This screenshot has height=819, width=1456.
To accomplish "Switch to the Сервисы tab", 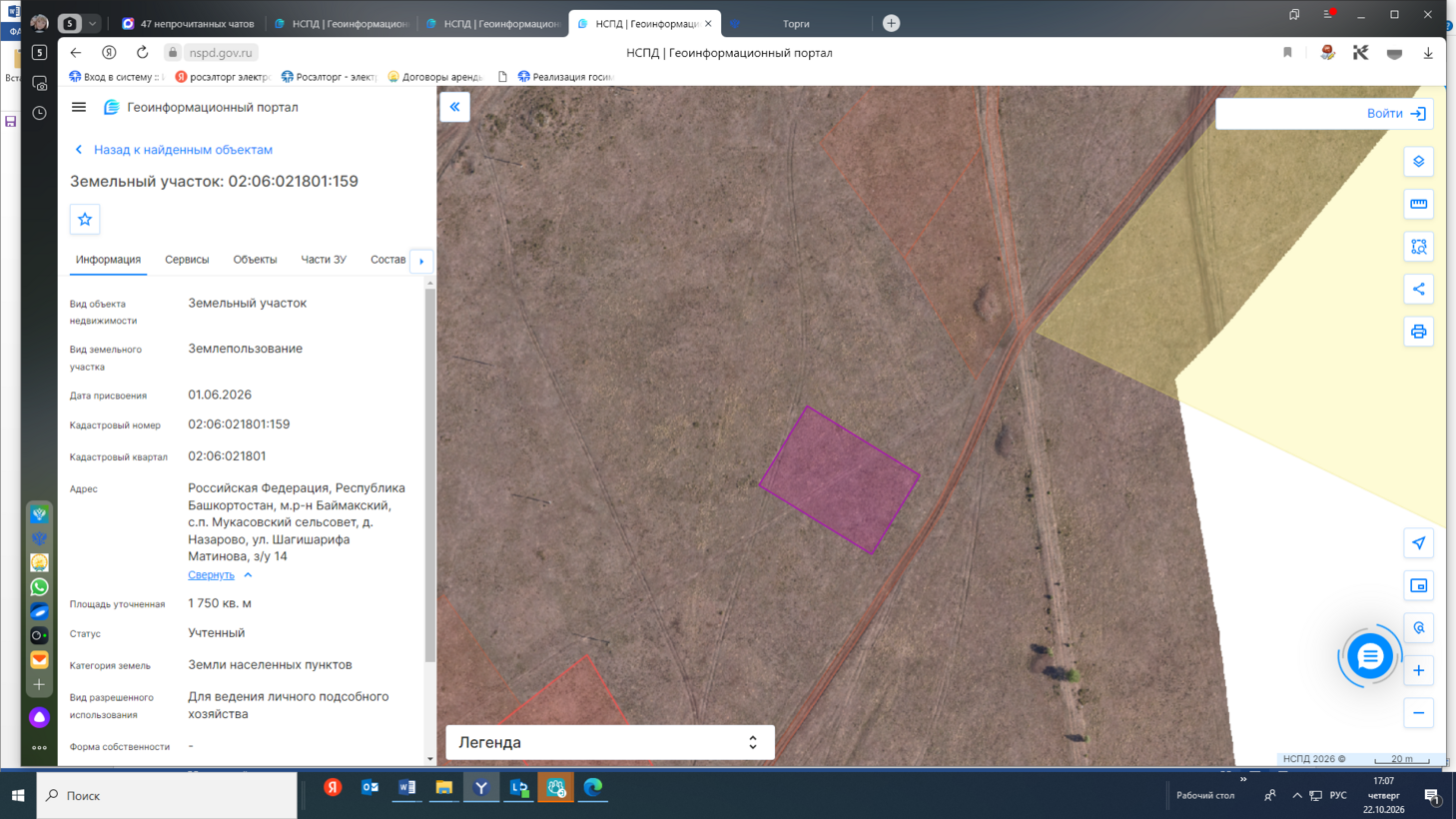I will click(x=187, y=260).
